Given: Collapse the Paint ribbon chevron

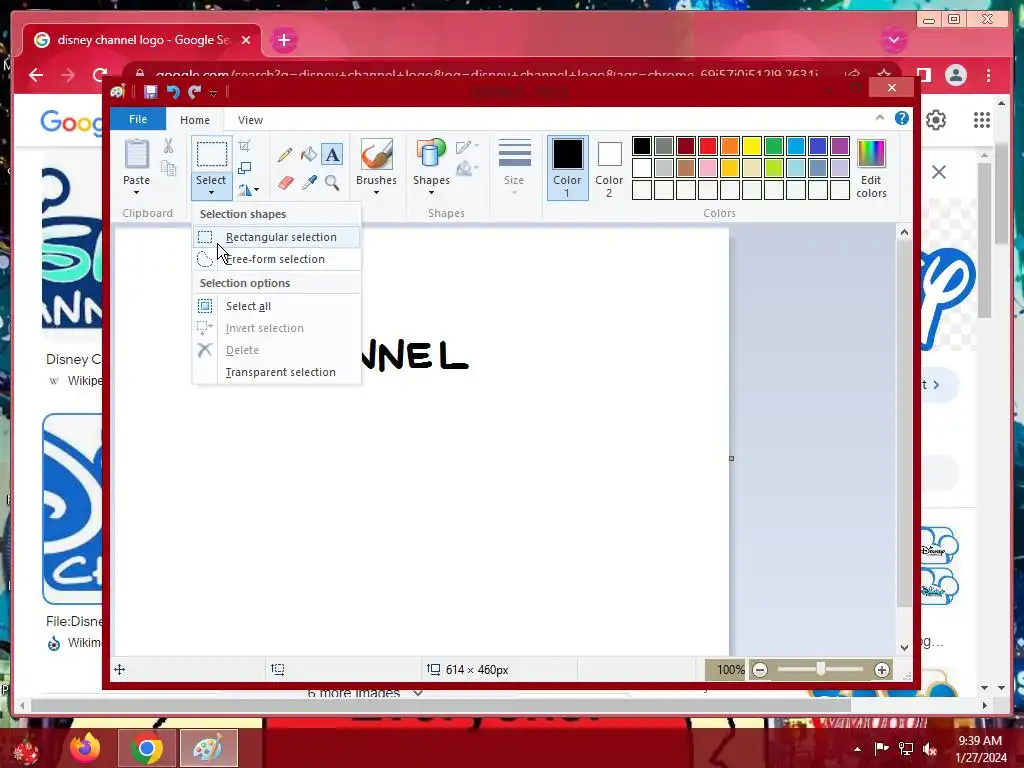Looking at the screenshot, I should [880, 118].
